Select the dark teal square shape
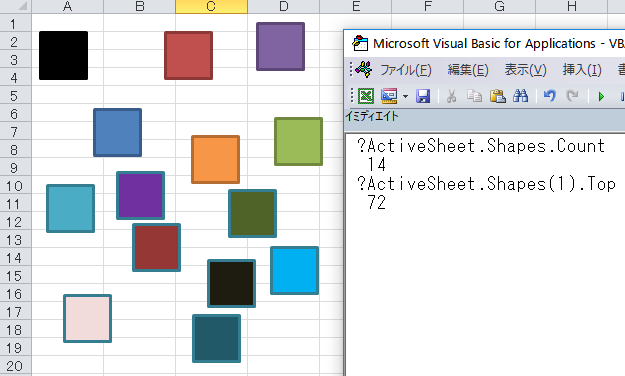The width and height of the screenshot is (625, 376). [x=216, y=338]
